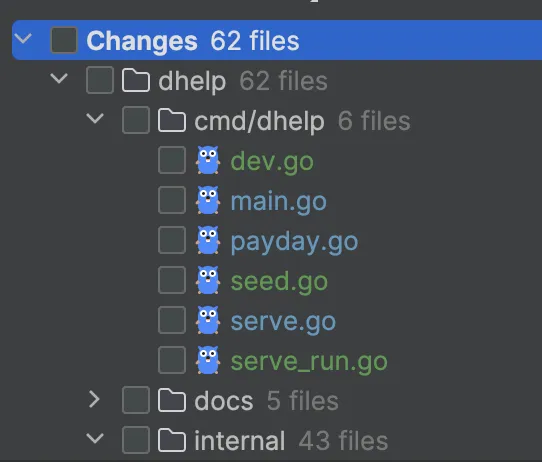Click the gopher icon beside seed.go
The width and height of the screenshot is (542, 462).
pyautogui.click(x=208, y=281)
